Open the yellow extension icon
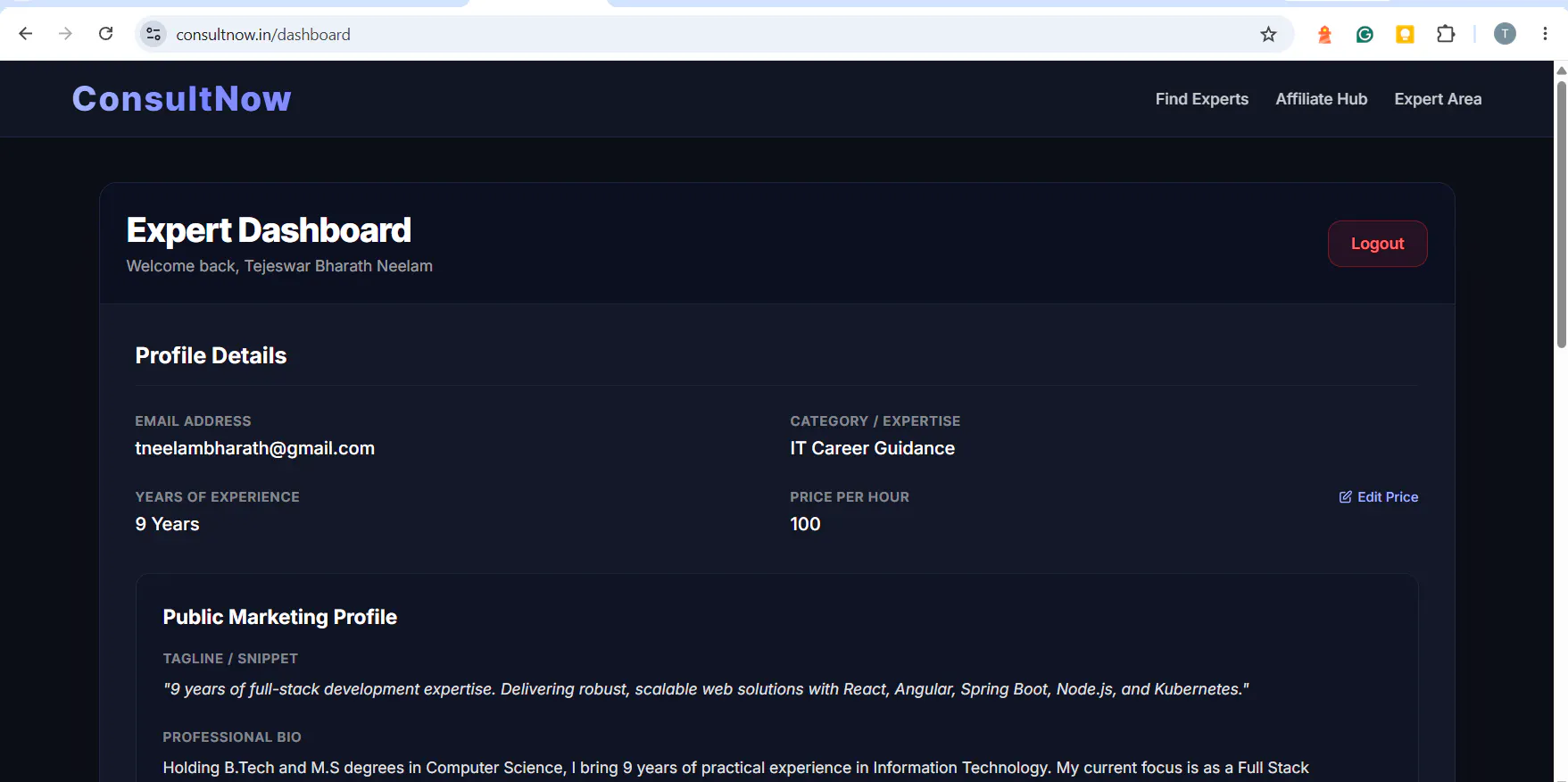The height and width of the screenshot is (782, 1568). click(1405, 34)
